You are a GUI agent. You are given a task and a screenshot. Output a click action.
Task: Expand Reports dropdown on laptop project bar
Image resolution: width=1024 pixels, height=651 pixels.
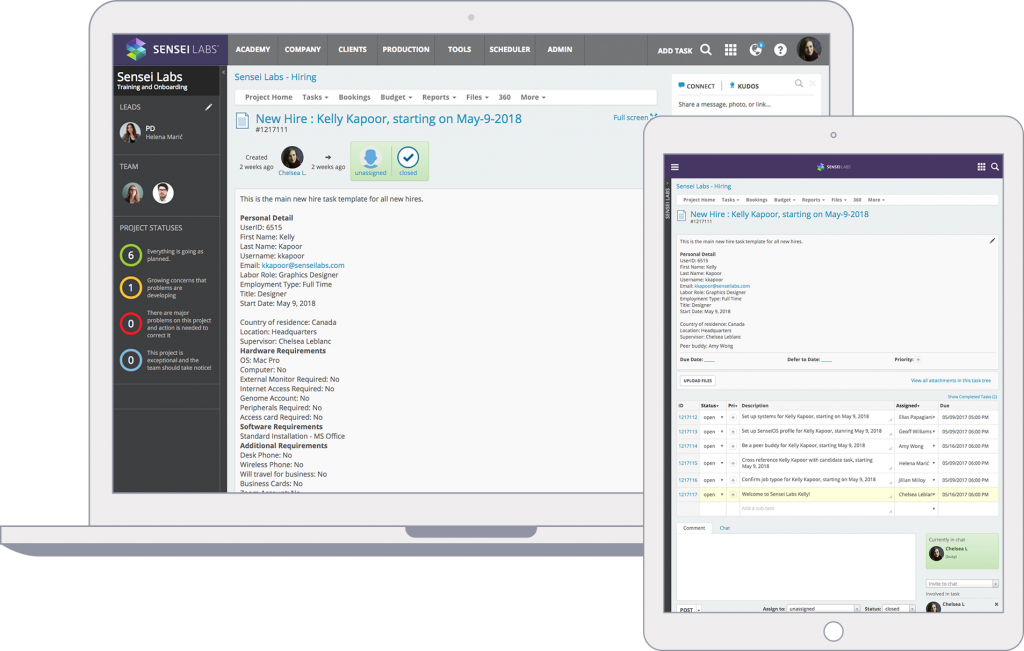coord(439,97)
